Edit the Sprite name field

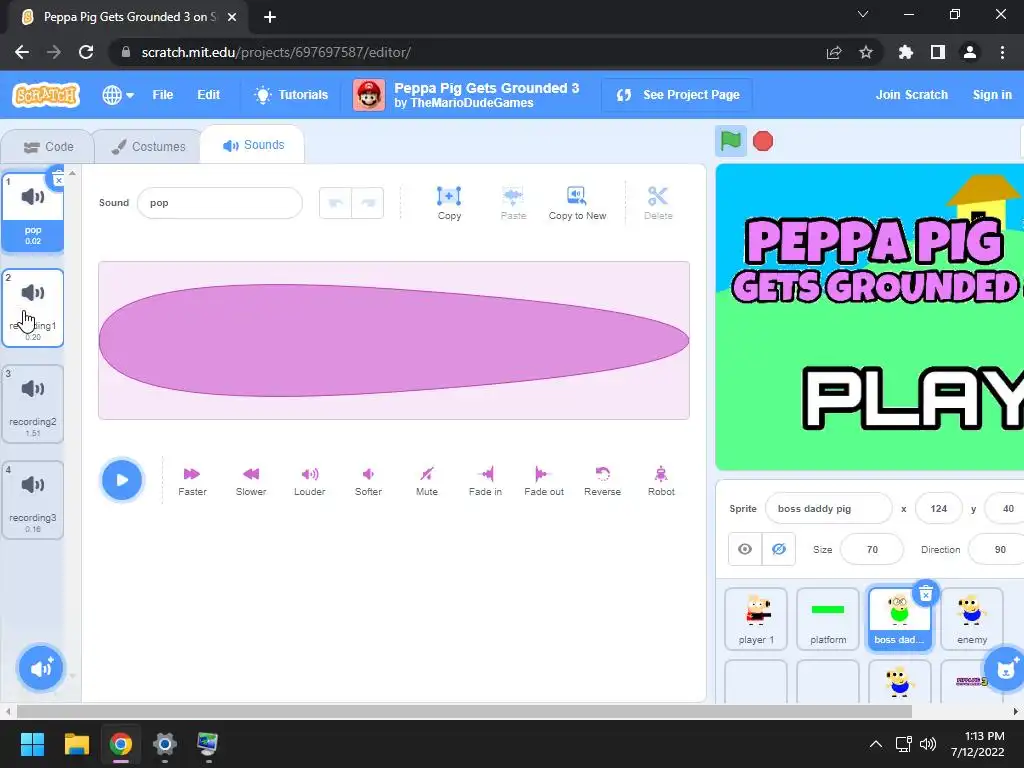click(x=828, y=509)
